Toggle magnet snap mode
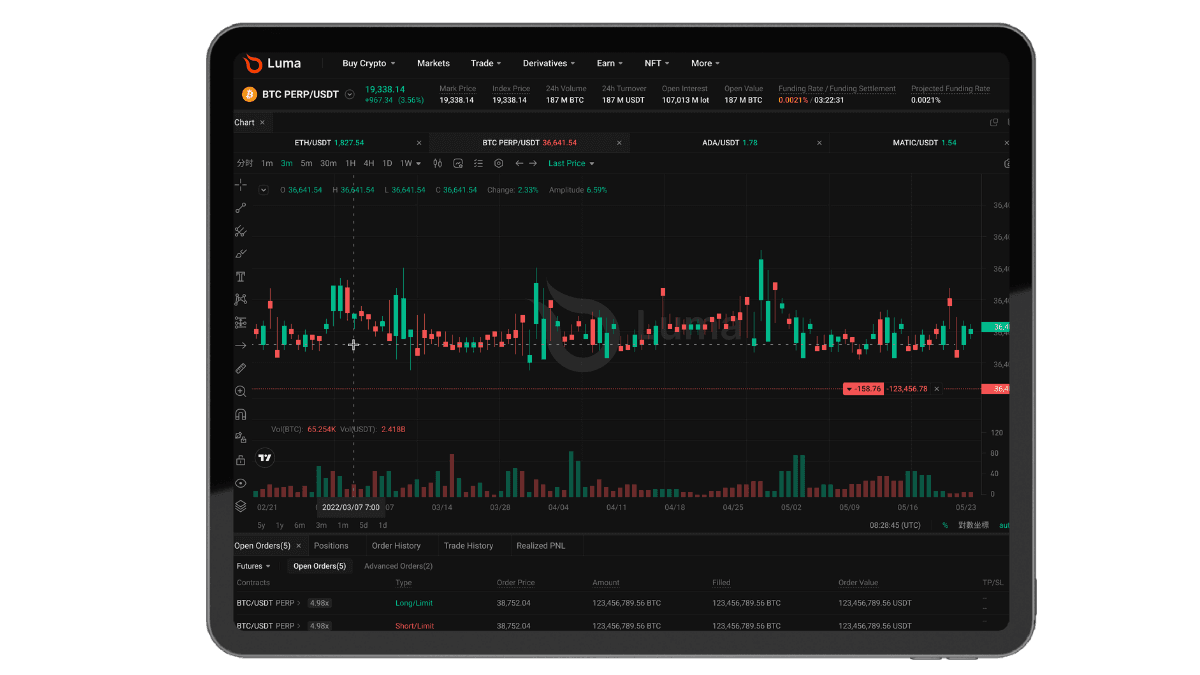 pyautogui.click(x=240, y=415)
